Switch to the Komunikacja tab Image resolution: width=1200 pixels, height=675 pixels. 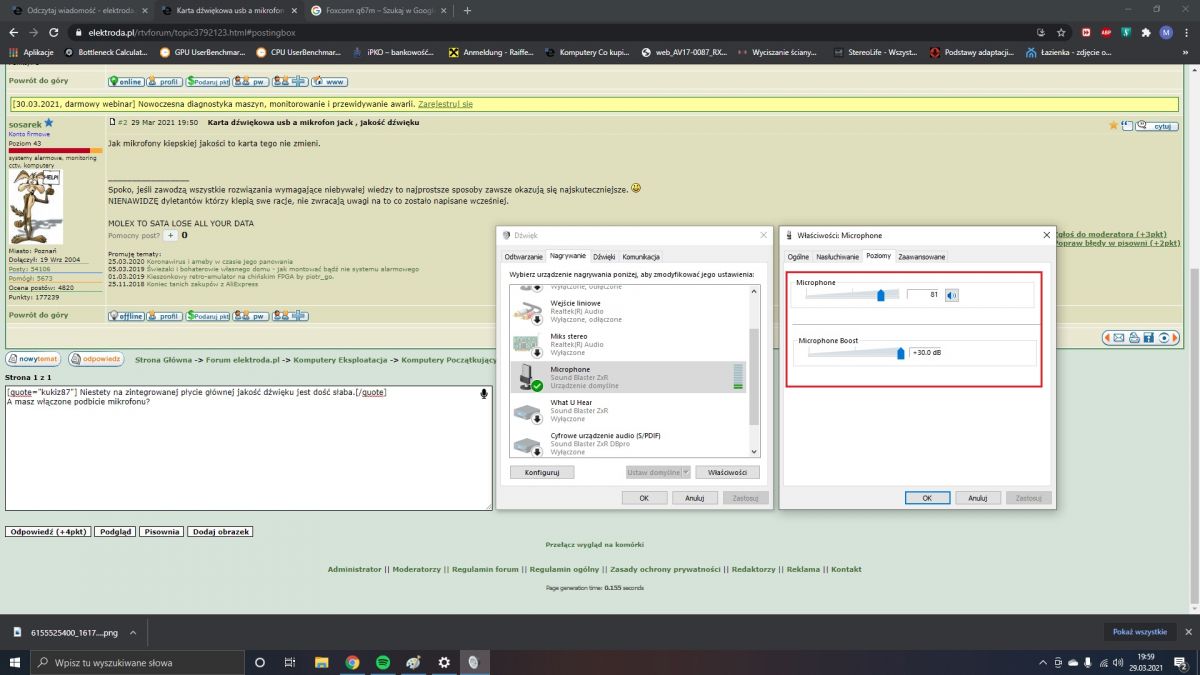641,257
